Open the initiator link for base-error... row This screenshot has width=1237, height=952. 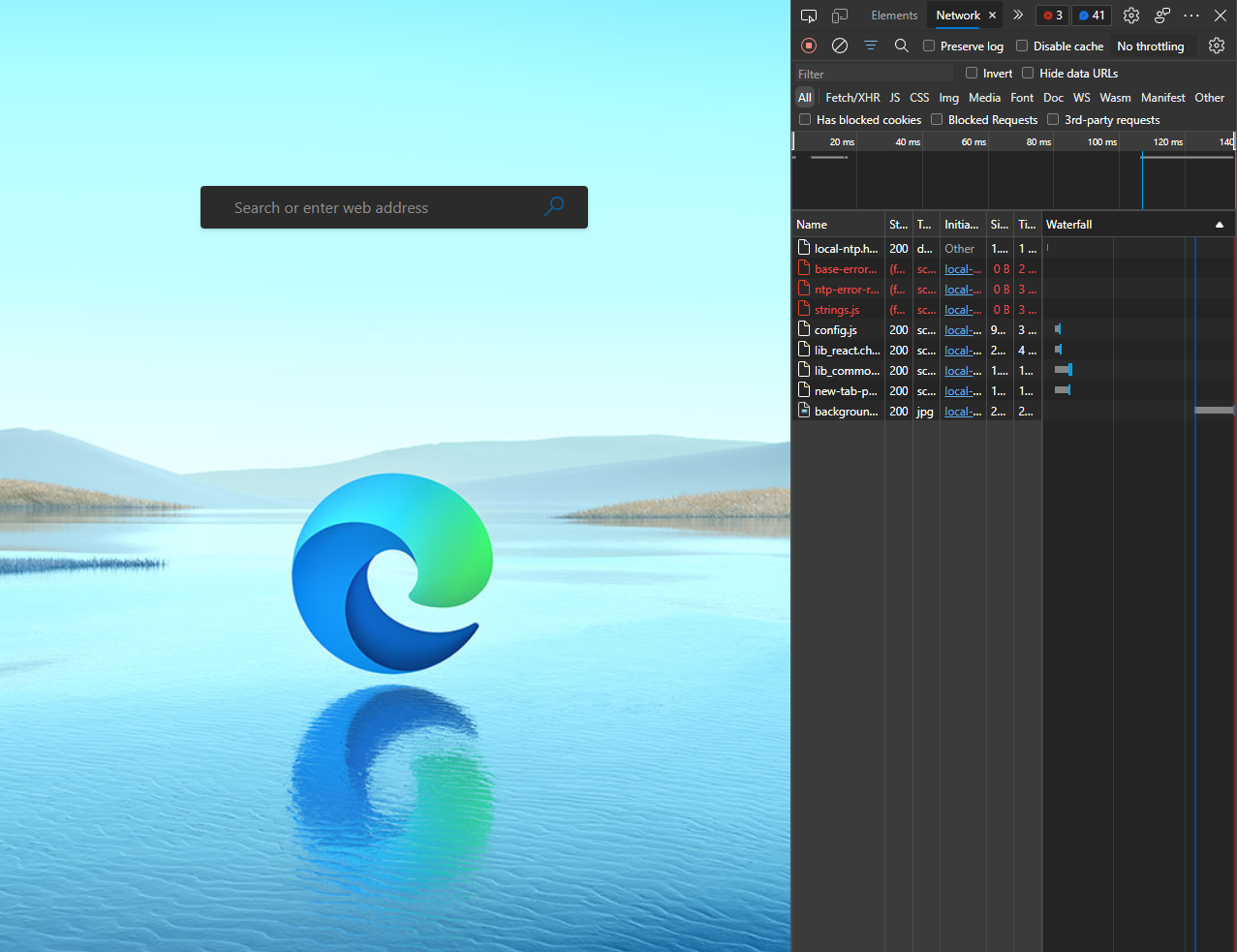pyautogui.click(x=963, y=269)
